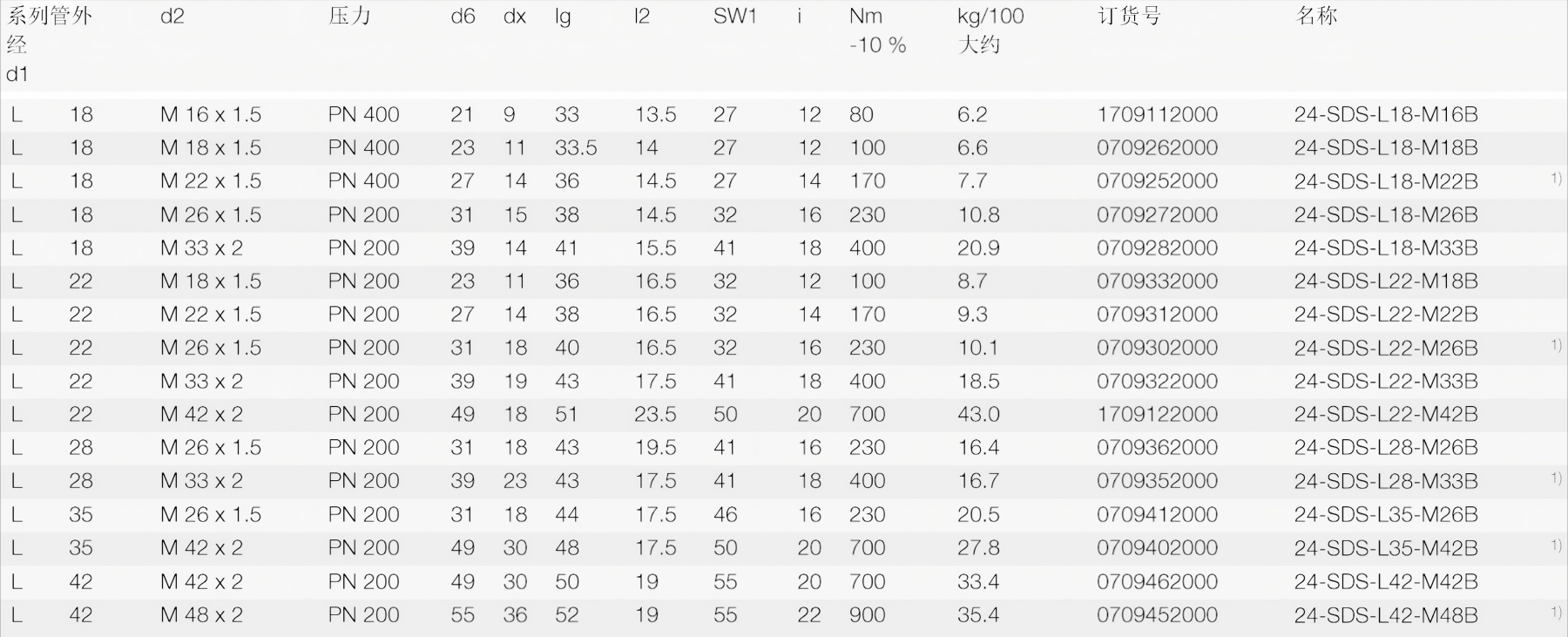Image resolution: width=1568 pixels, height=637 pixels.
Task: Select the SW1 column header
Action: 734,17
